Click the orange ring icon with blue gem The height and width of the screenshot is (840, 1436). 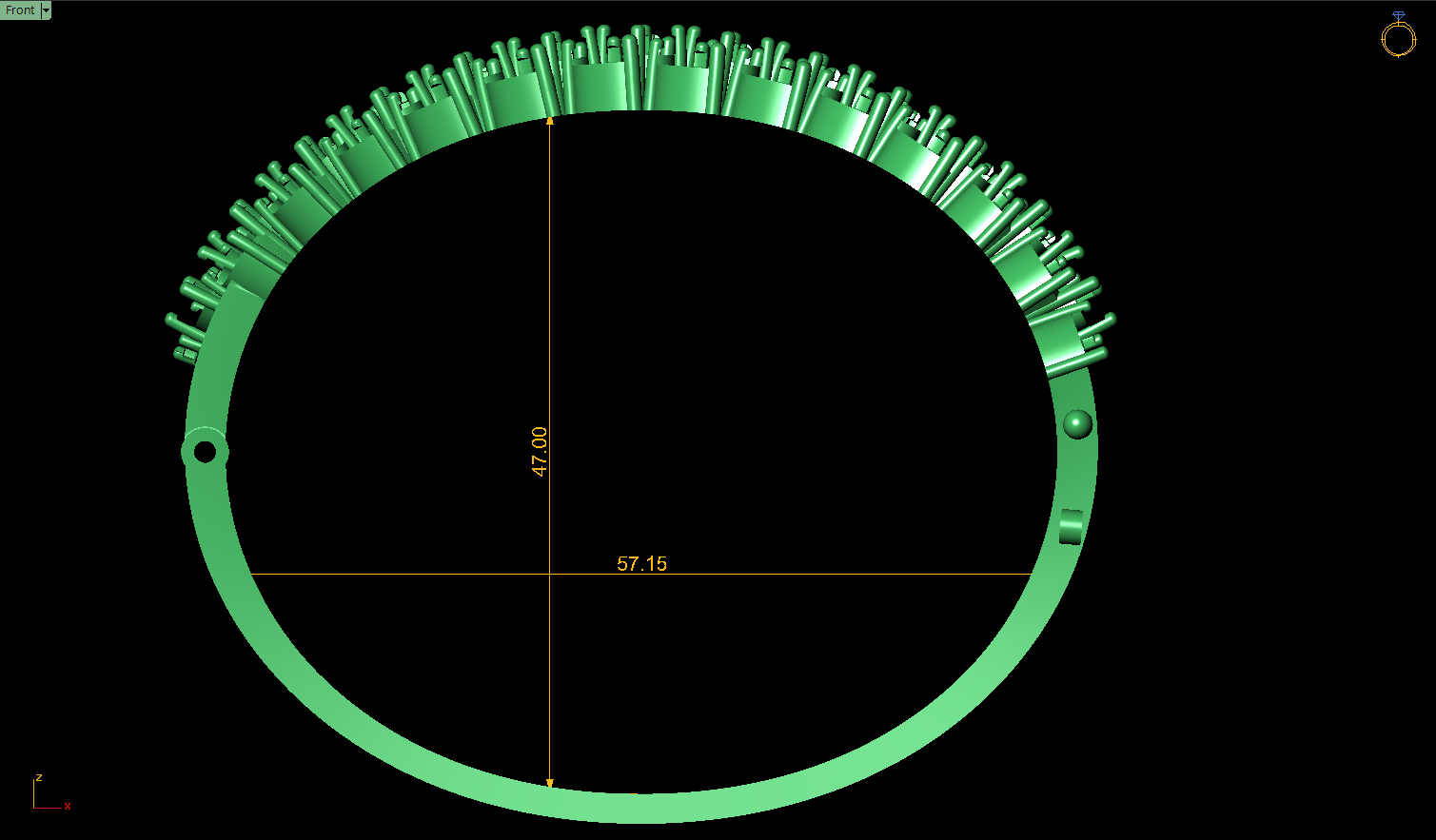tap(1398, 35)
